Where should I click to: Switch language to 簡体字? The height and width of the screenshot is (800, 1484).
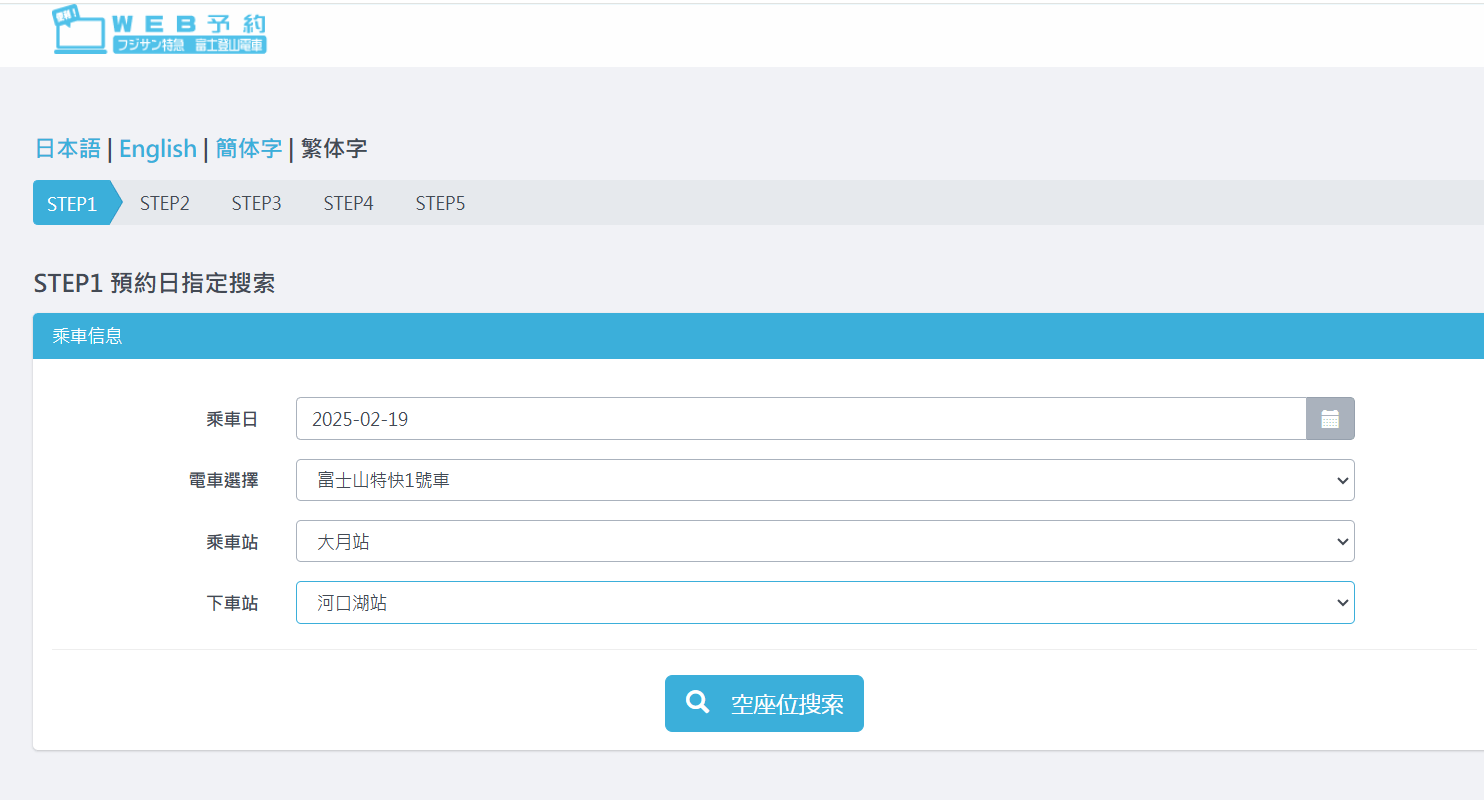point(248,149)
